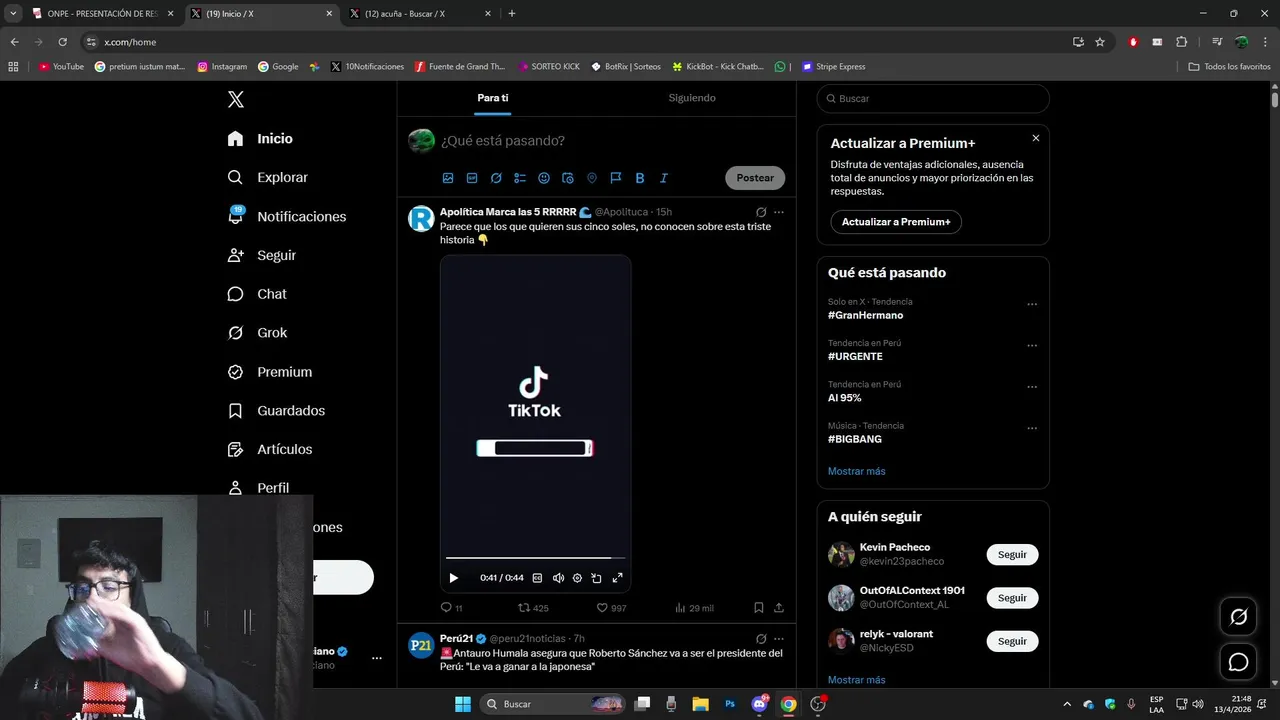Reload the page

point(62,42)
